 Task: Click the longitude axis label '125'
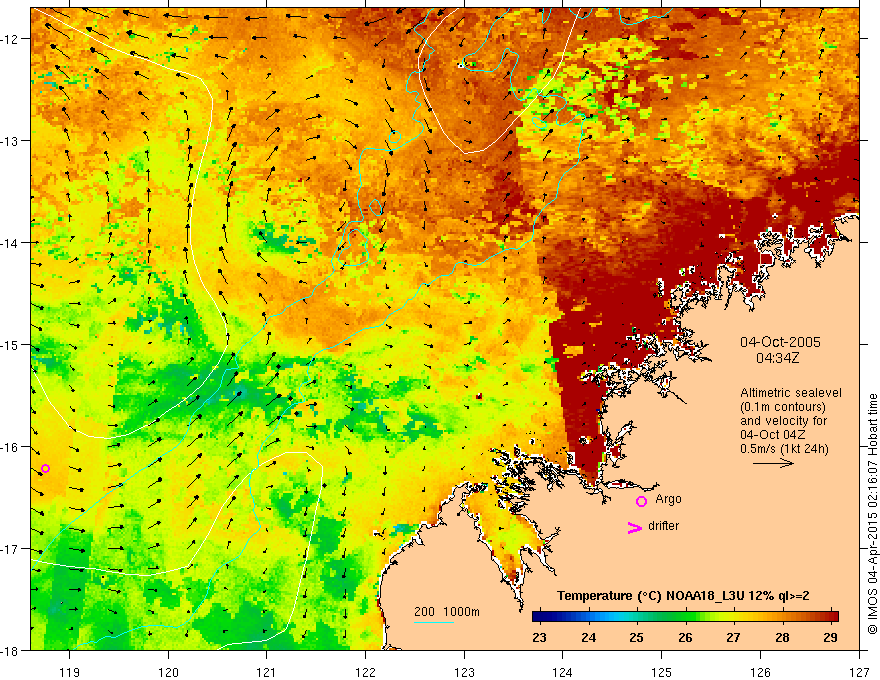pos(662,672)
